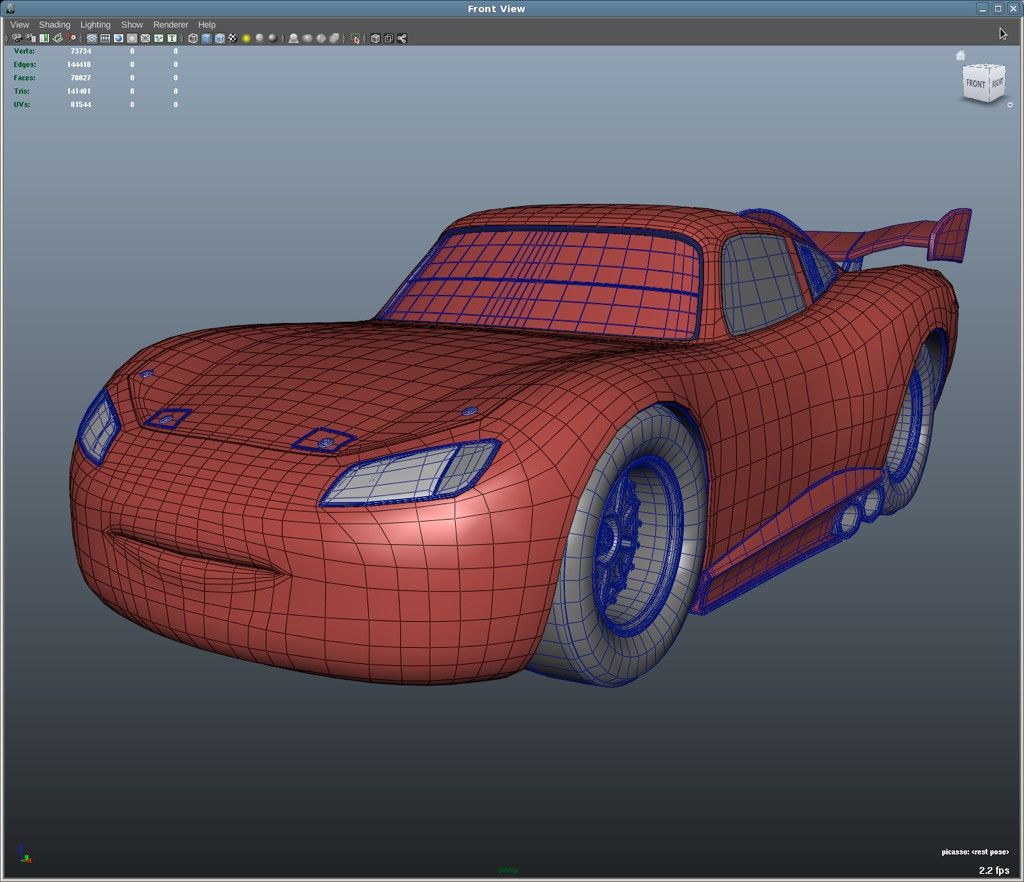Open the Renderer menu
This screenshot has width=1024, height=882.
(170, 25)
